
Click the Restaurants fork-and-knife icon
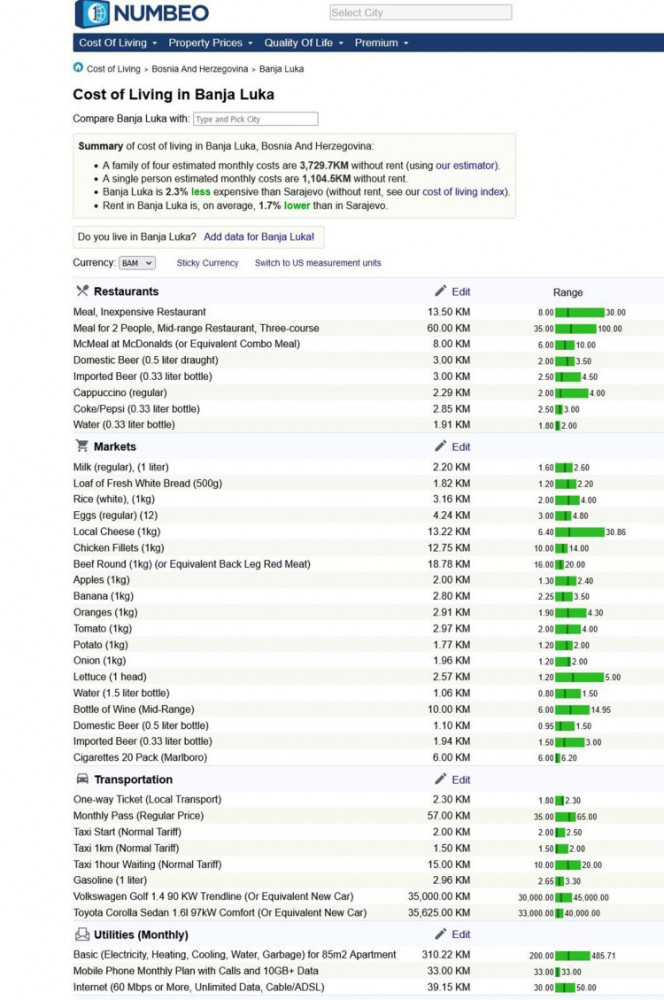[x=82, y=291]
